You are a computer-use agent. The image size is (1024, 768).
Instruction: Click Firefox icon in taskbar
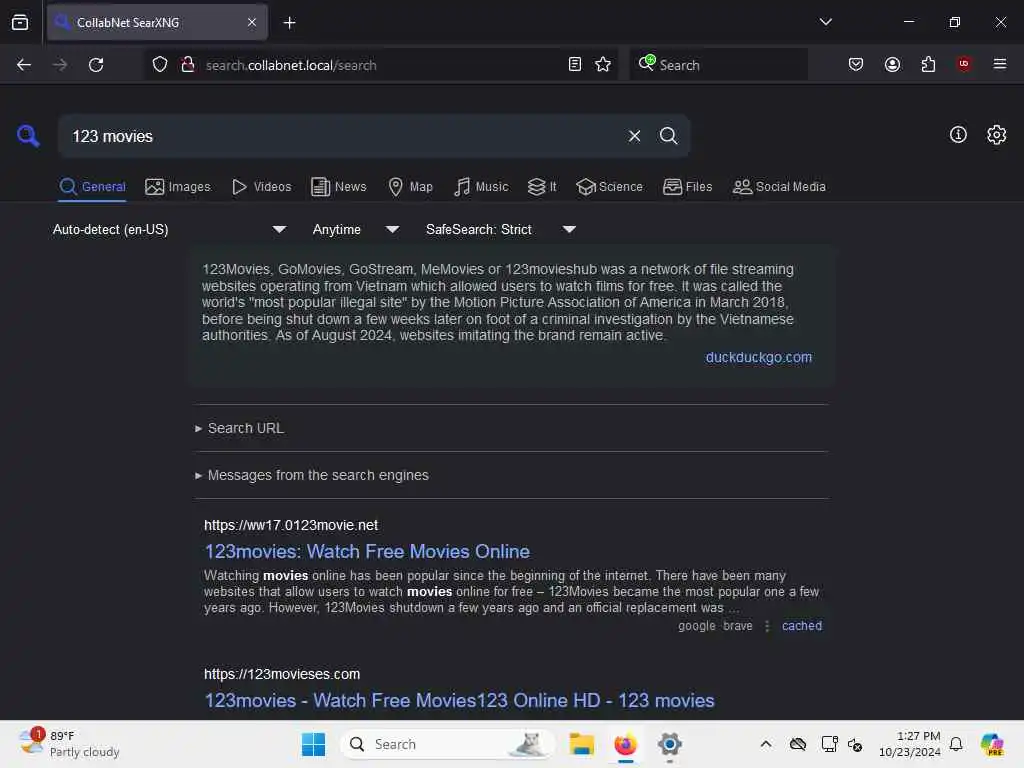pos(626,744)
